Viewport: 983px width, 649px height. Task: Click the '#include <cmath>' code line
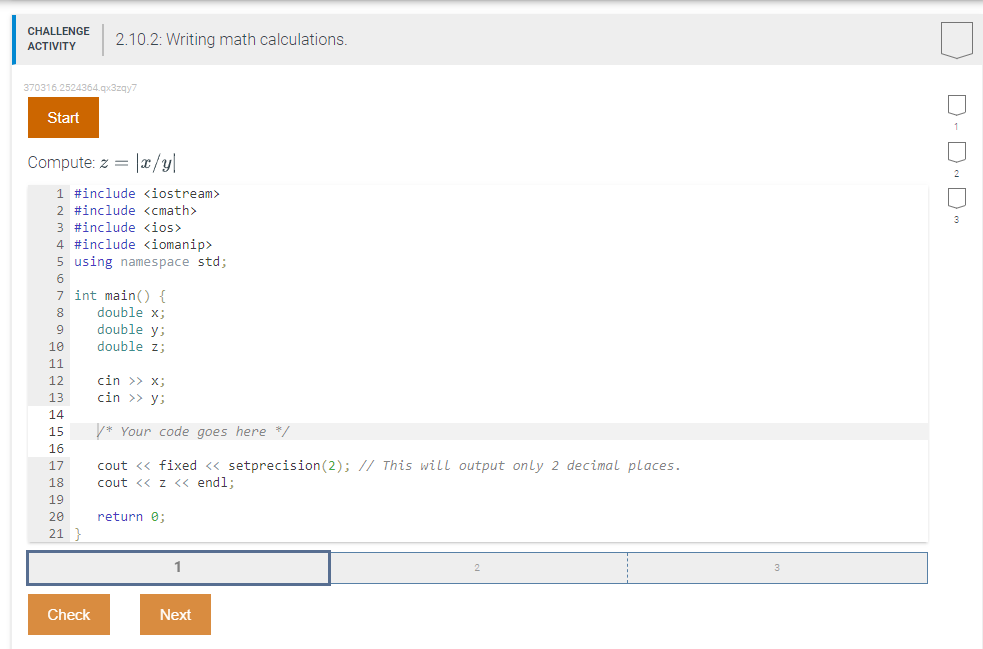coord(135,211)
